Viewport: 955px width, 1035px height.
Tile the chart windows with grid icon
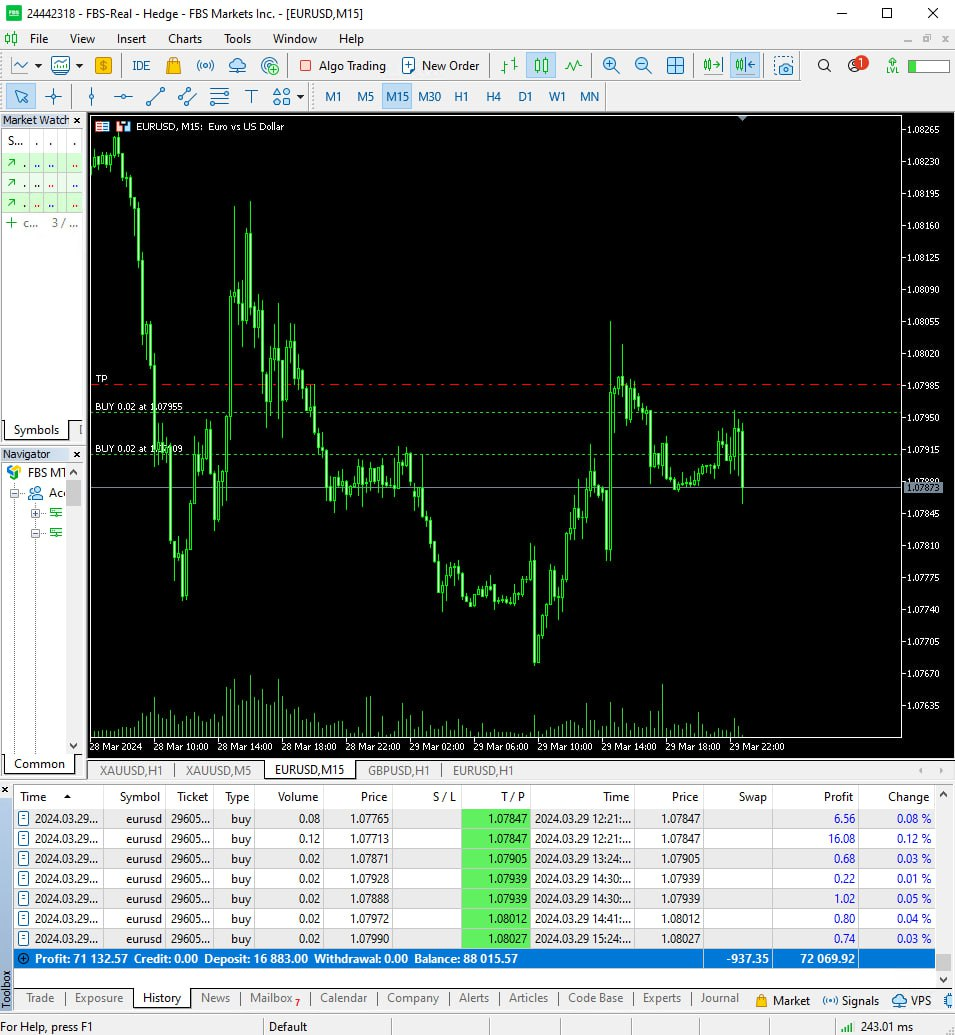(675, 65)
